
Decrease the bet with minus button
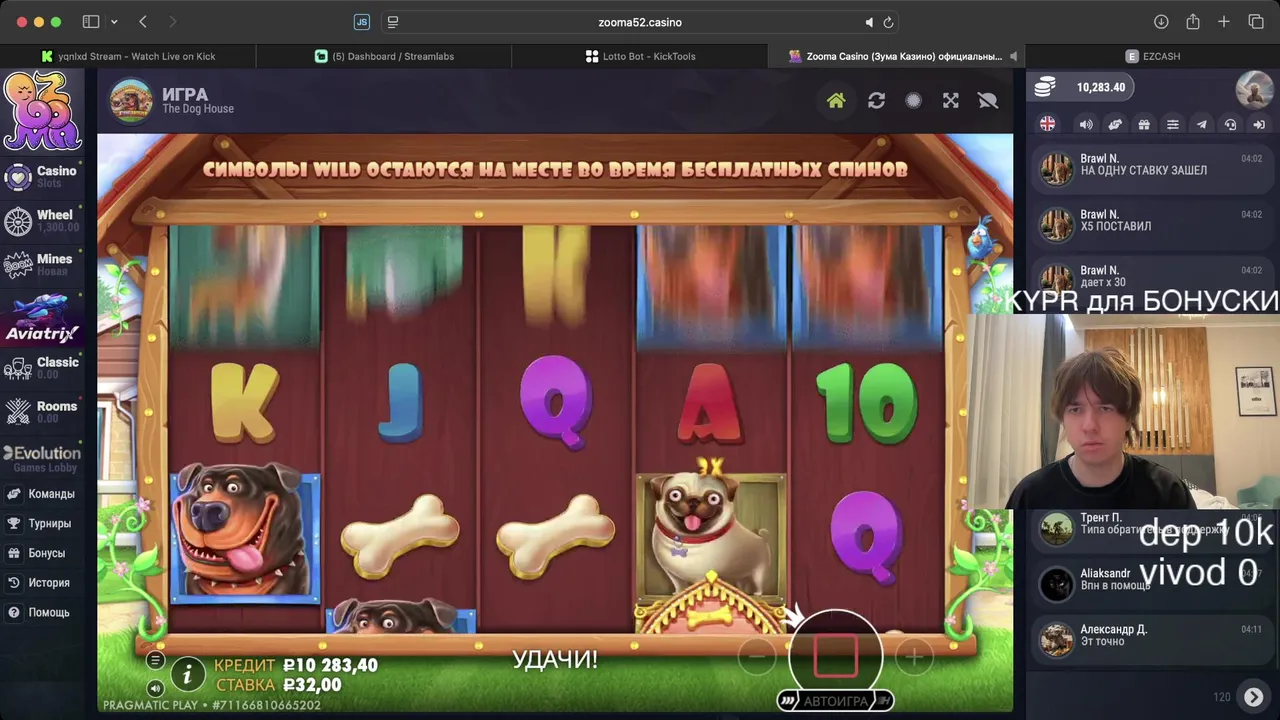point(757,657)
